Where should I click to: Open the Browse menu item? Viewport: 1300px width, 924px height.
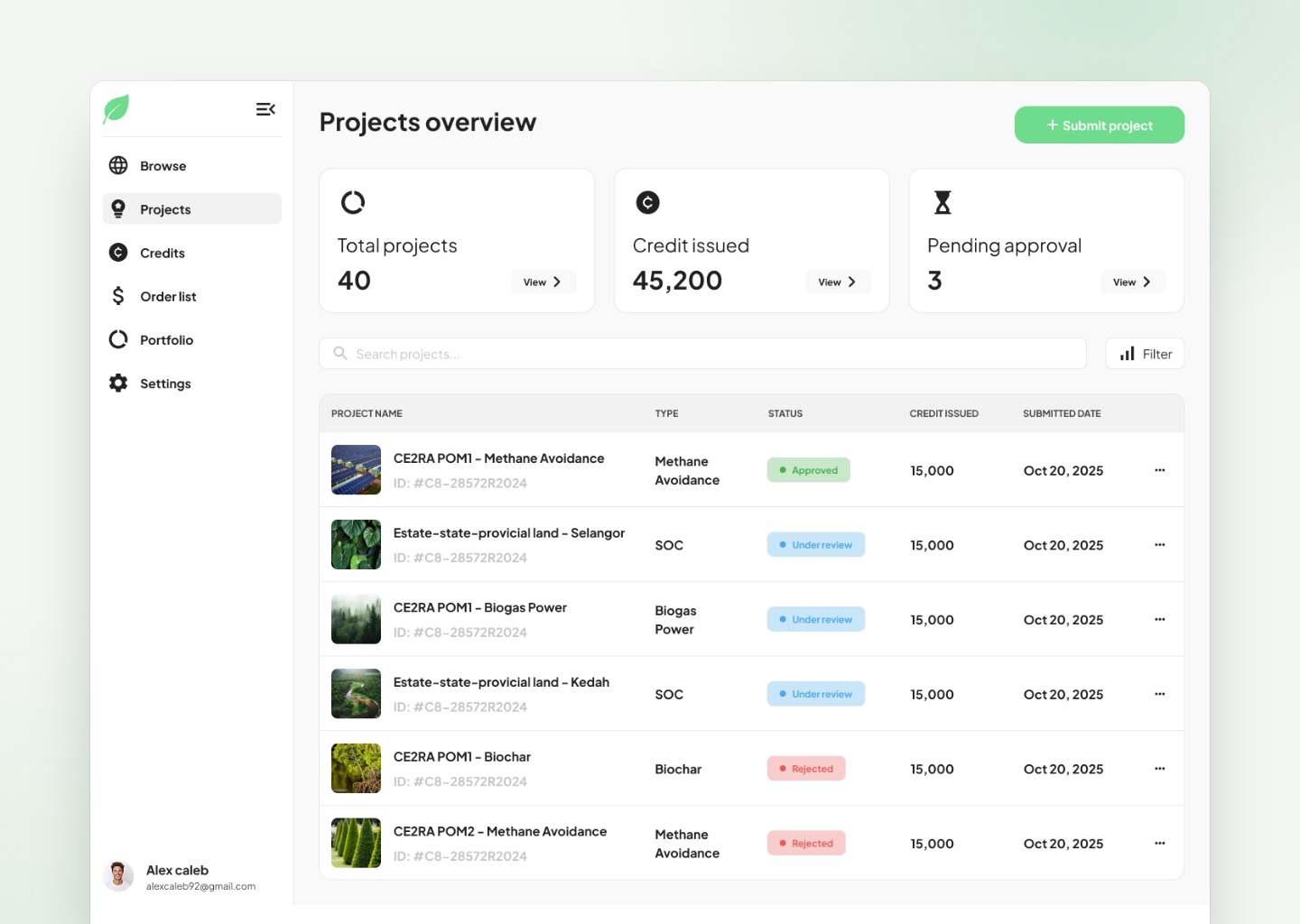click(x=192, y=165)
